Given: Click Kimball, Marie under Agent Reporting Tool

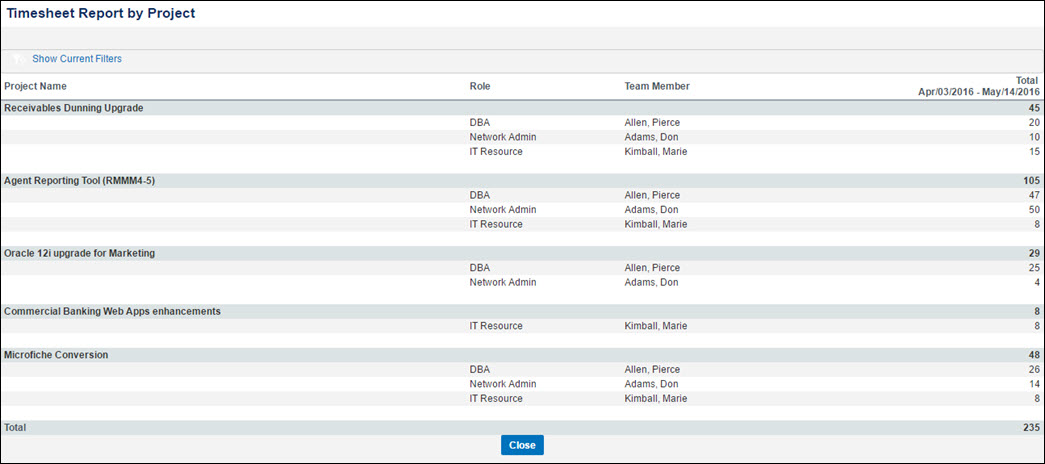Looking at the screenshot, I should [656, 225].
